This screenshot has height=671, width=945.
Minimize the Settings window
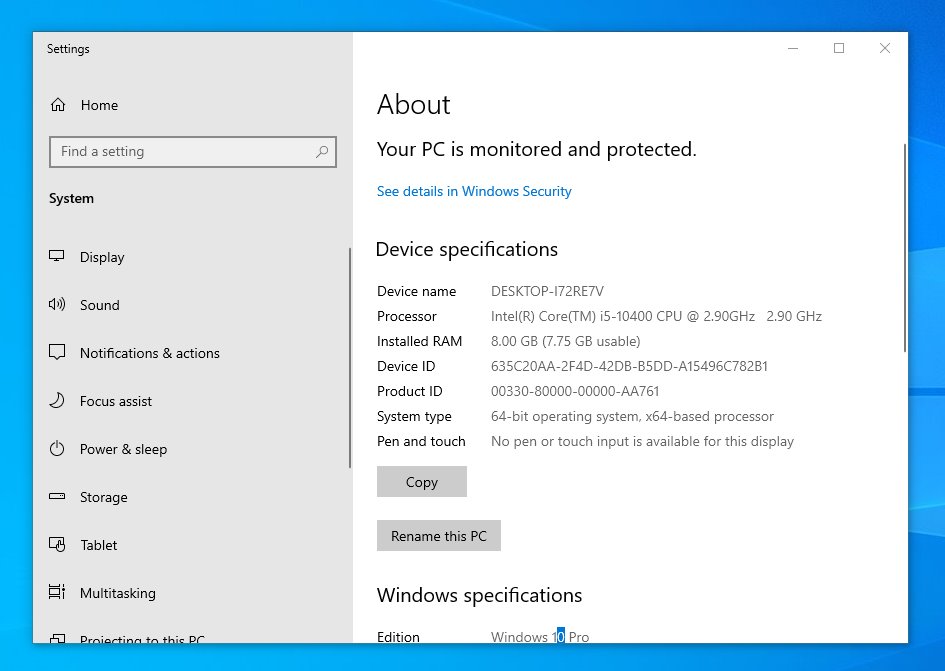click(793, 48)
